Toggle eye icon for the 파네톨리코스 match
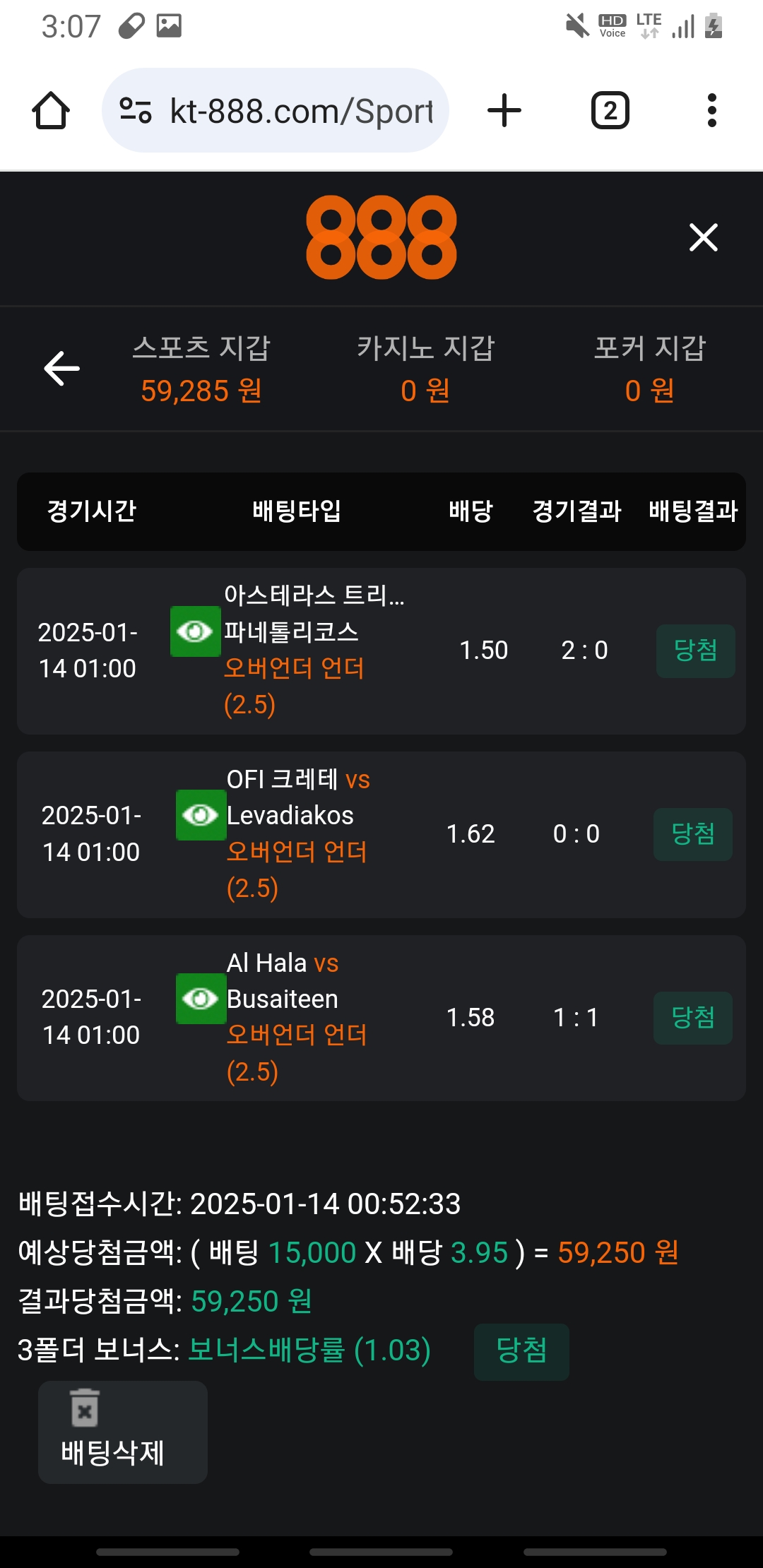763x1568 pixels. [x=195, y=631]
